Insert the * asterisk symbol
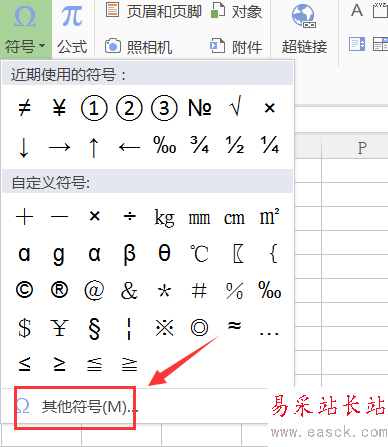 tap(164, 291)
